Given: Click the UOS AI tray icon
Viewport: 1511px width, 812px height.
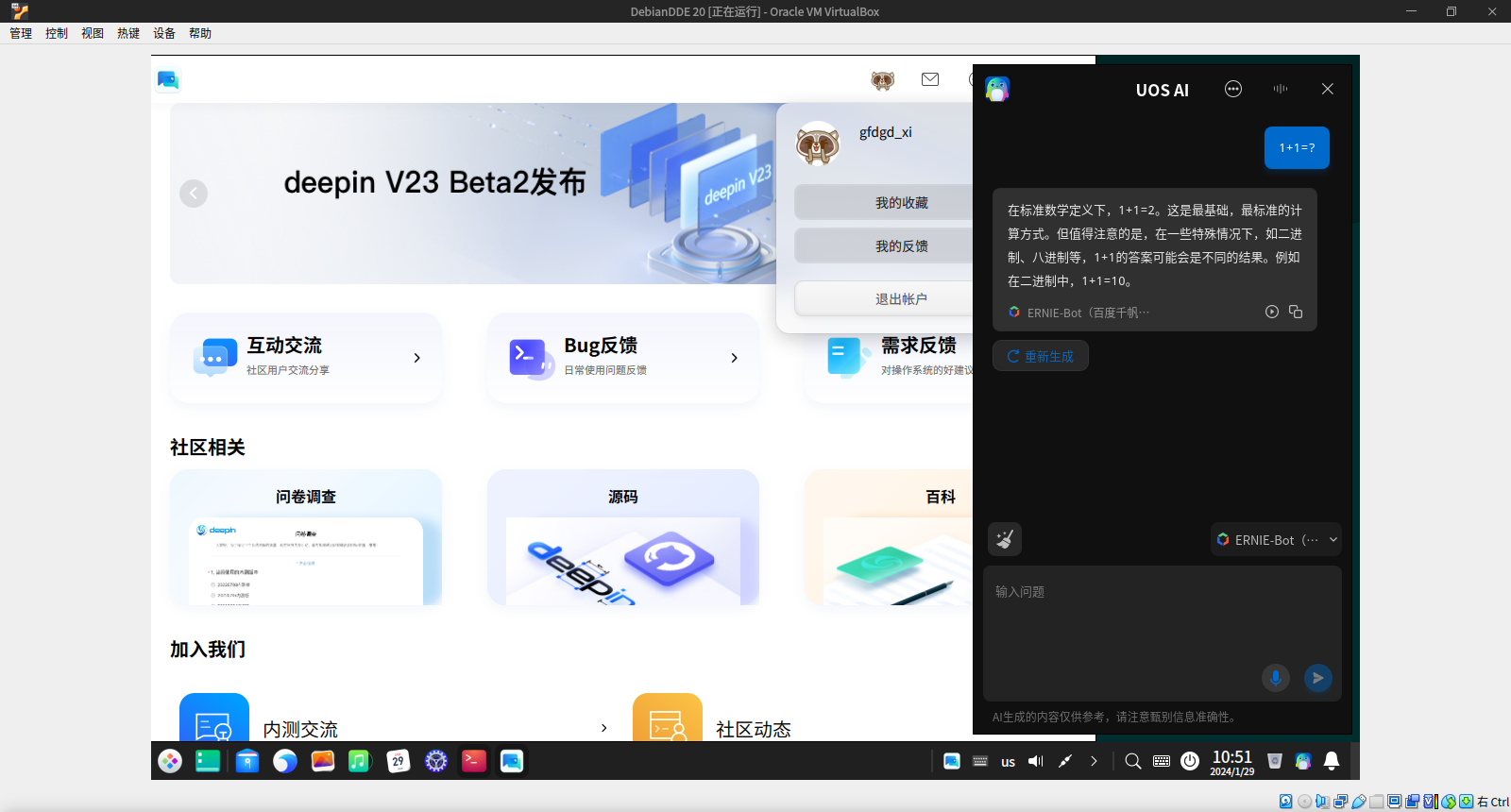Looking at the screenshot, I should pyautogui.click(x=1303, y=761).
